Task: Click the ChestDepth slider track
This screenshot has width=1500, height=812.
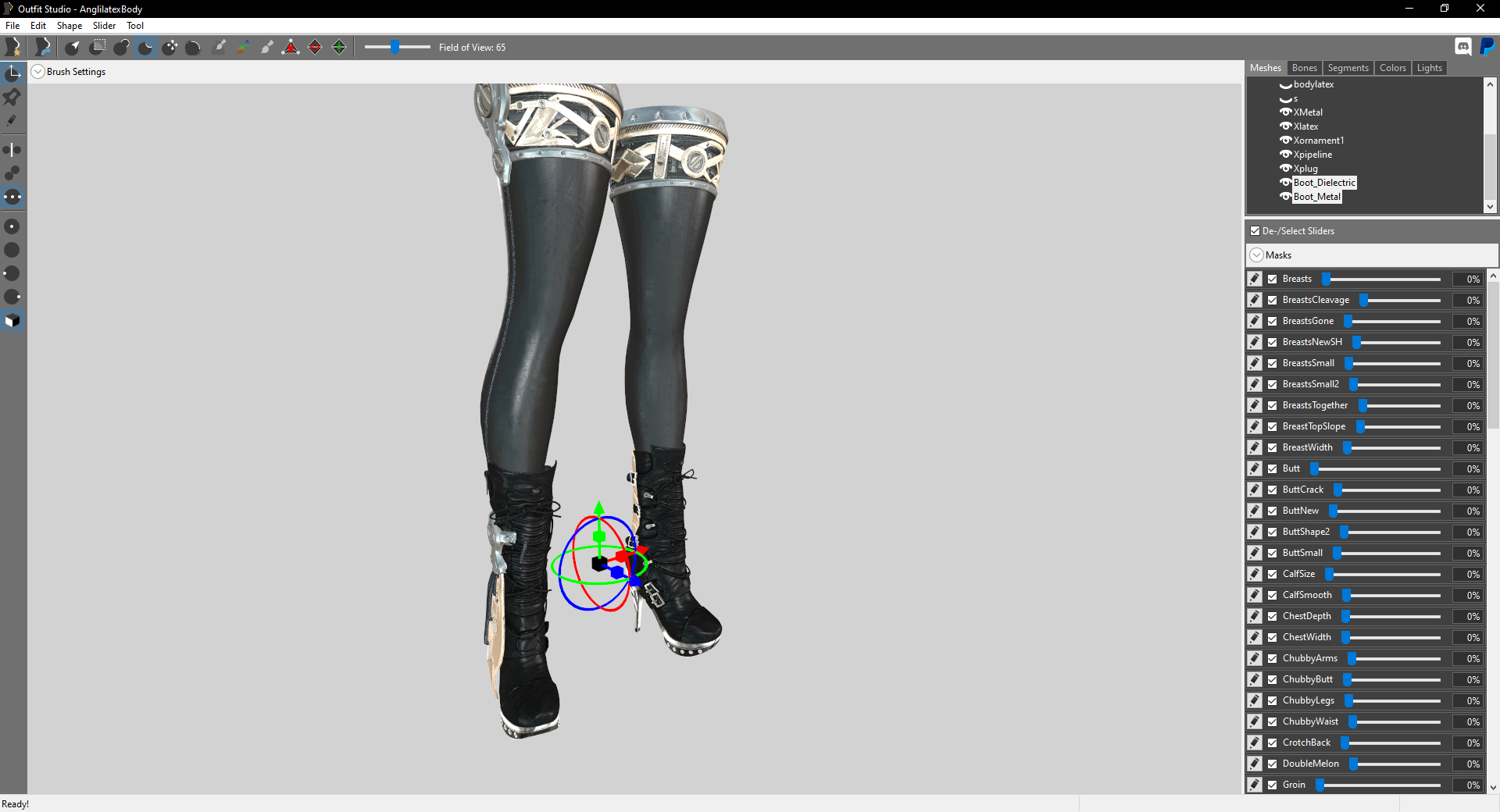Action: coord(1391,616)
